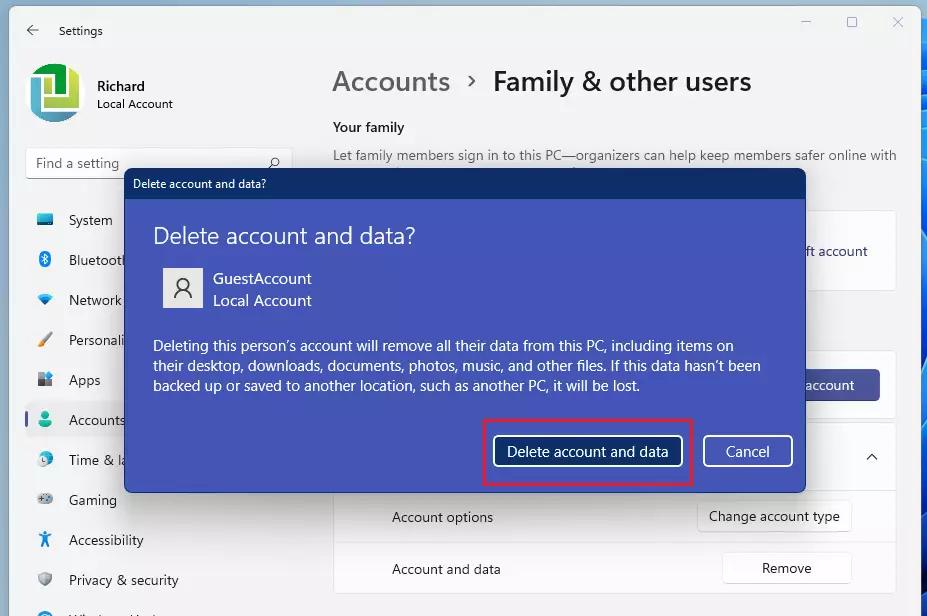Click the search magnifier icon
This screenshot has height=616, width=927.
pos(273,163)
